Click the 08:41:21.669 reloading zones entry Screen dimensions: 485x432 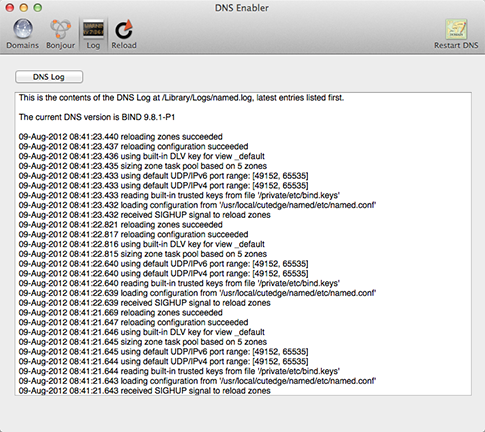click(x=121, y=312)
